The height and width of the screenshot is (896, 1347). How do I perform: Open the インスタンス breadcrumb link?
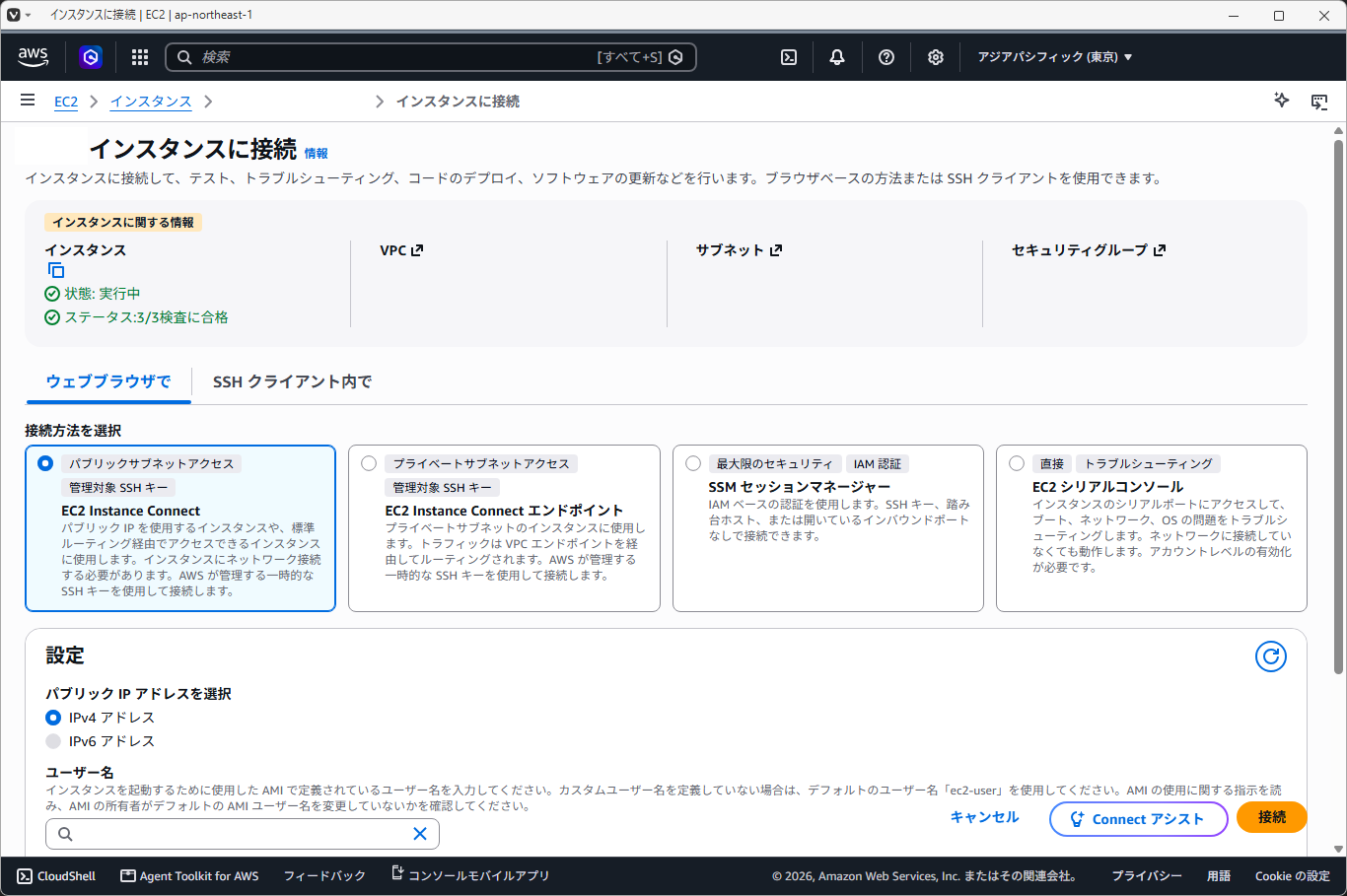coord(151,102)
